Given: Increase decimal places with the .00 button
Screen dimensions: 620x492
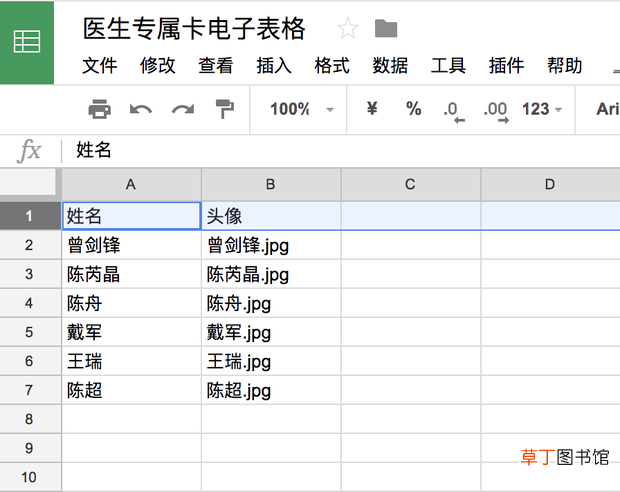Looking at the screenshot, I should point(496,112).
